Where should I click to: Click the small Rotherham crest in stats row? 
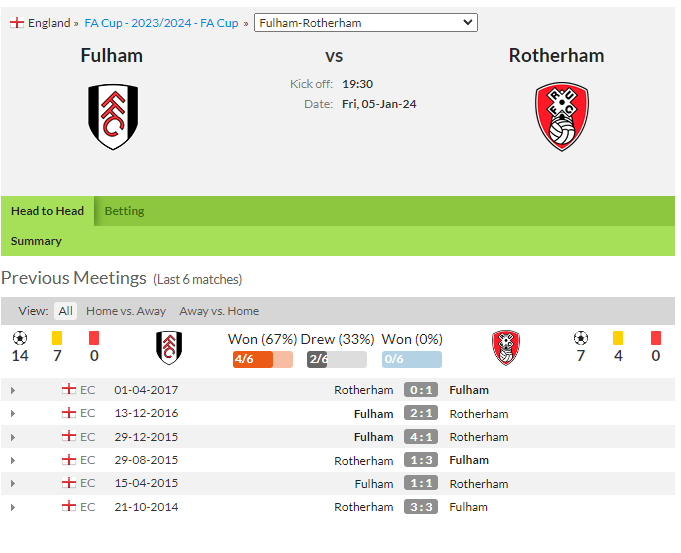[x=506, y=348]
